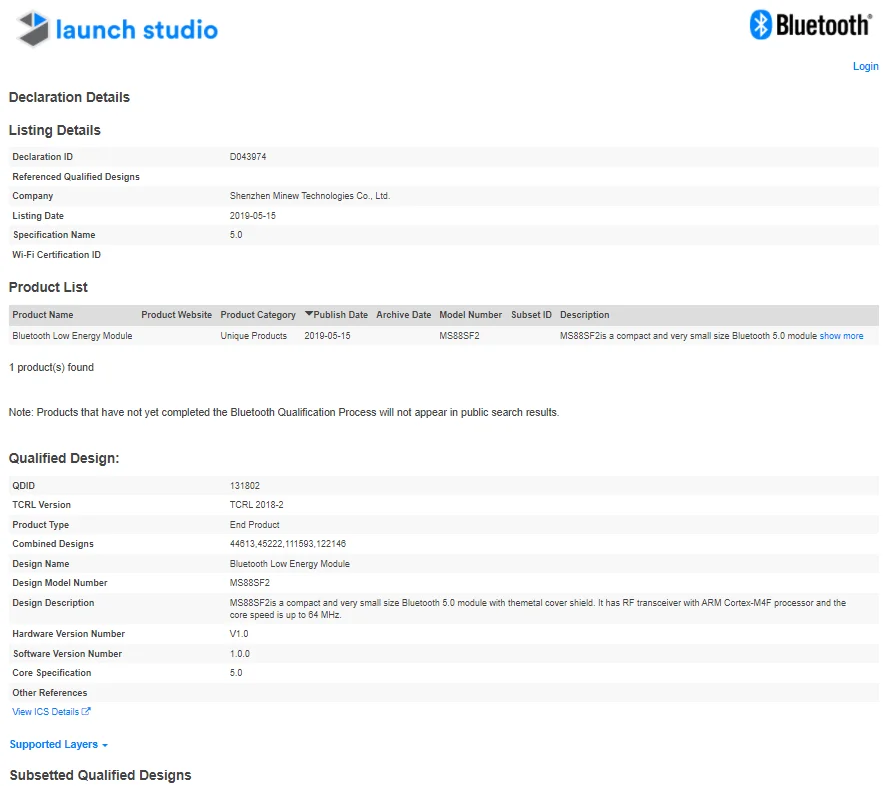The height and width of the screenshot is (786, 889).
Task: Click the show more link in Description
Action: pyautogui.click(x=841, y=336)
